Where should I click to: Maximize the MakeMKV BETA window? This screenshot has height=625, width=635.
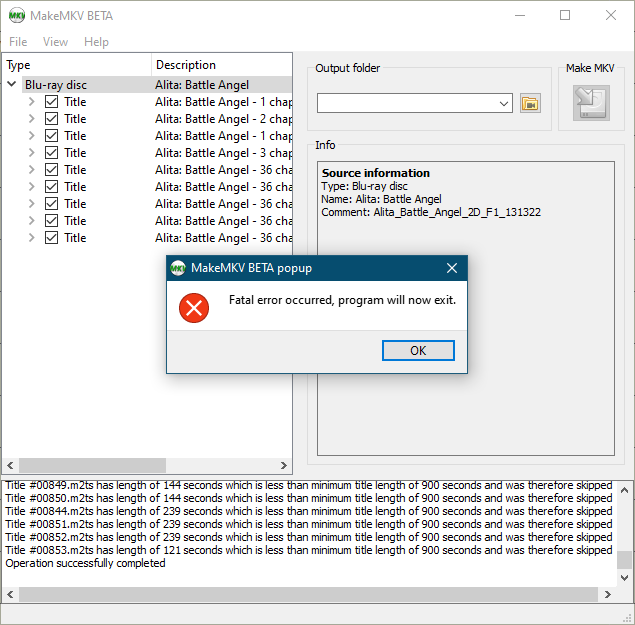pyautogui.click(x=565, y=15)
